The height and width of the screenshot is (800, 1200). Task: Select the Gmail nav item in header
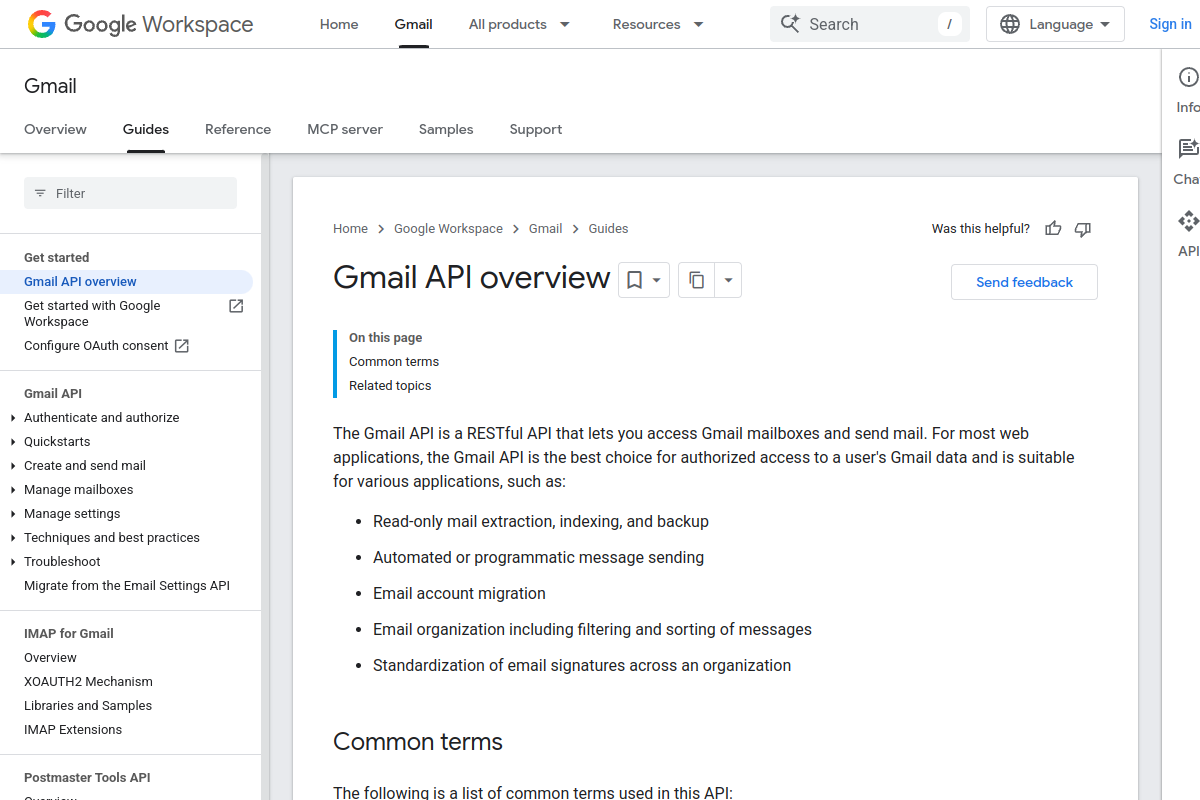[413, 24]
